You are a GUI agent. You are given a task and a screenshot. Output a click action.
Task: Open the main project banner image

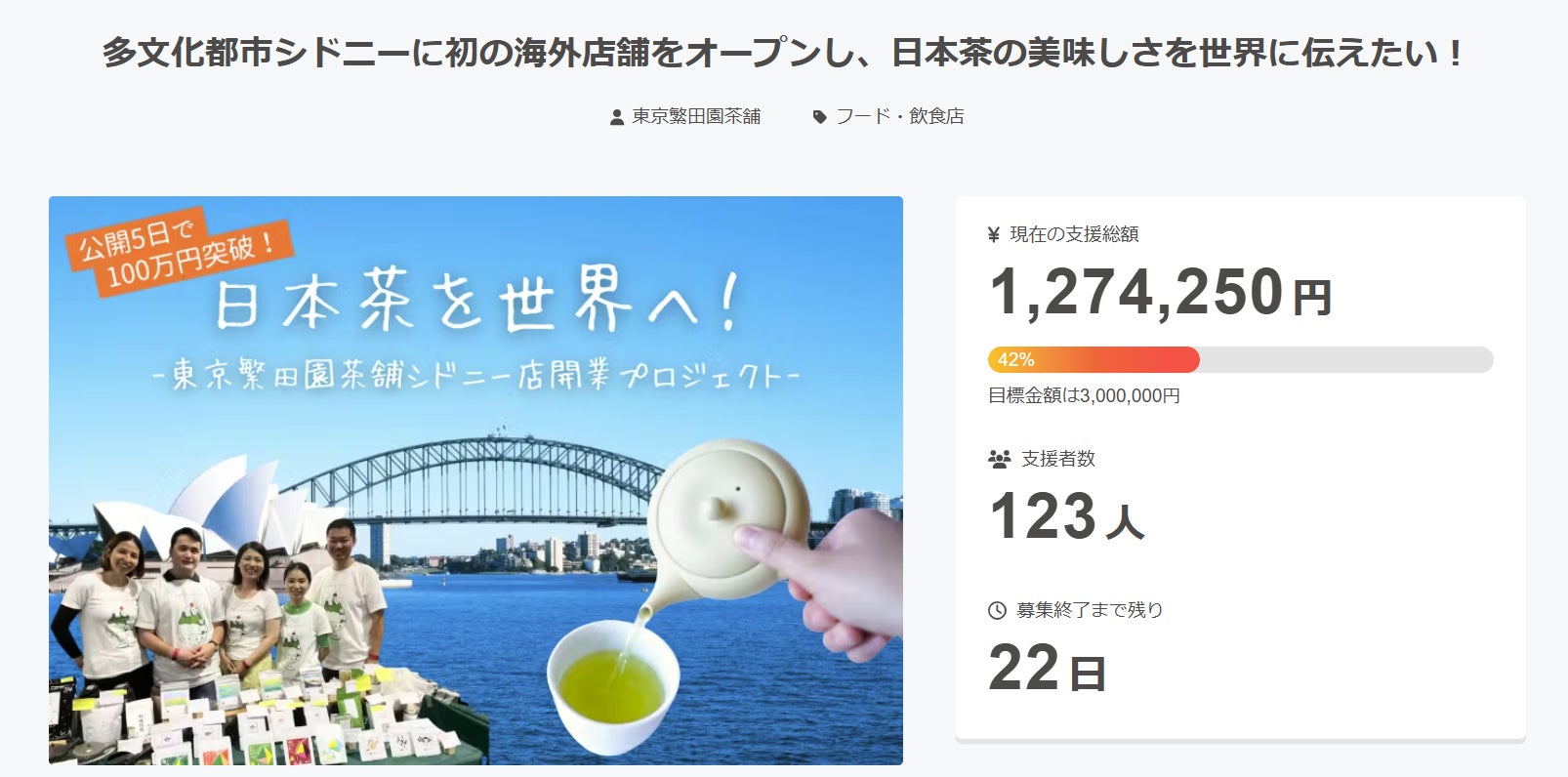(x=475, y=480)
